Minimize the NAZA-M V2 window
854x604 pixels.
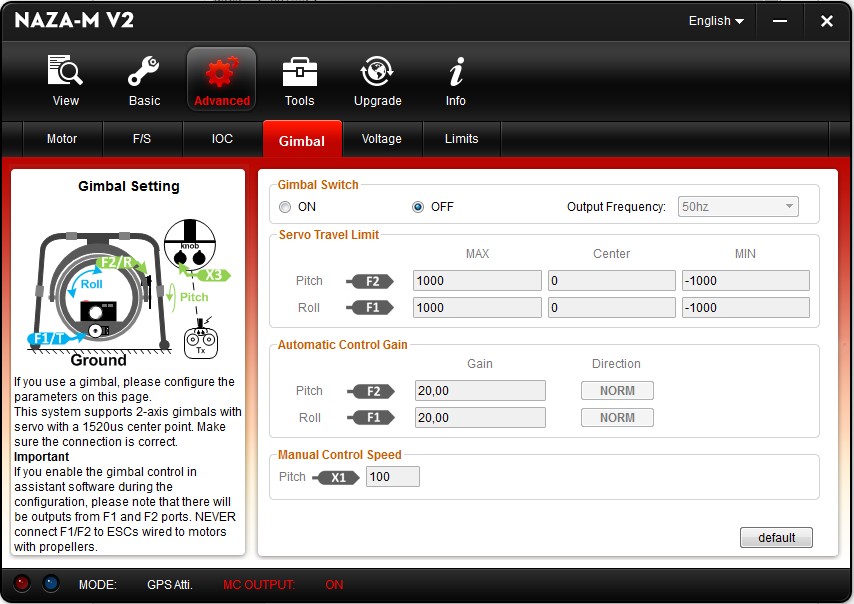point(780,21)
